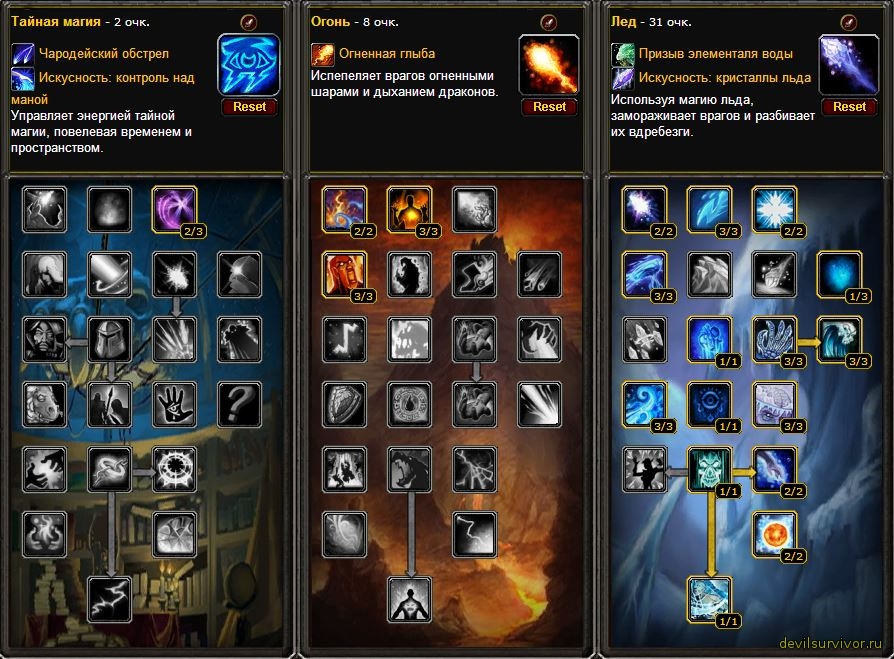Select the shield talent in fire tree

[x=344, y=404]
